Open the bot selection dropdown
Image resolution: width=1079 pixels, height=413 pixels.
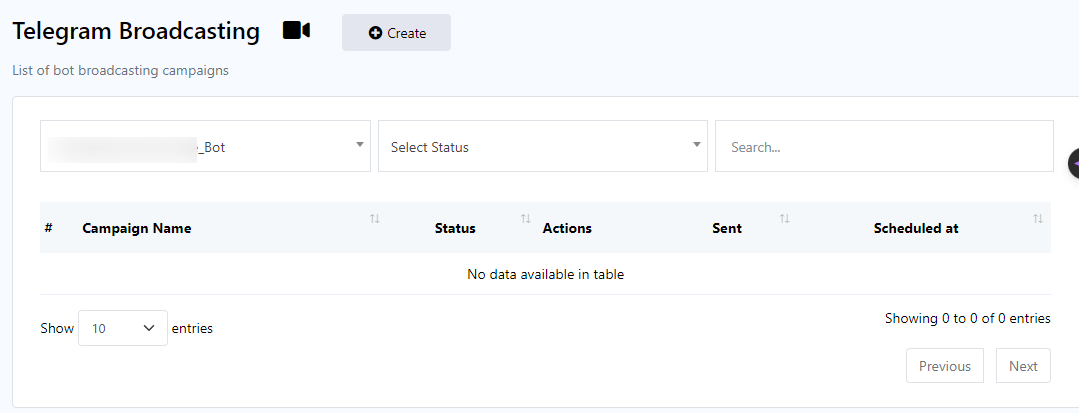click(205, 147)
